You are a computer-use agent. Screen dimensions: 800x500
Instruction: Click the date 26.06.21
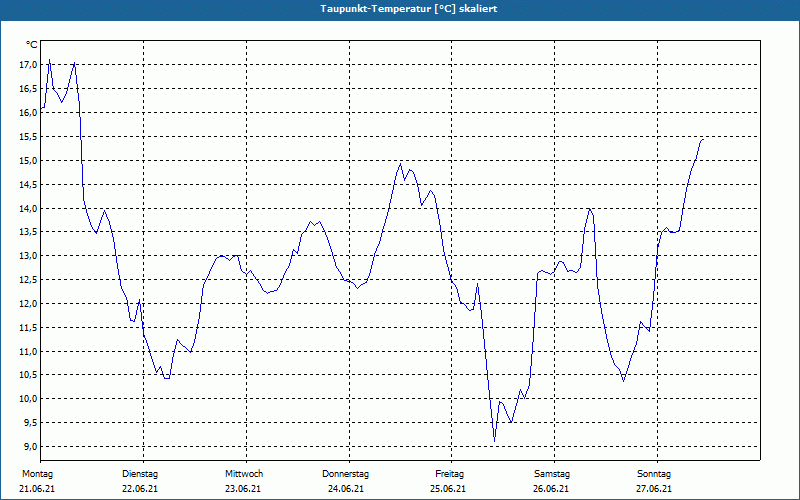[551, 489]
